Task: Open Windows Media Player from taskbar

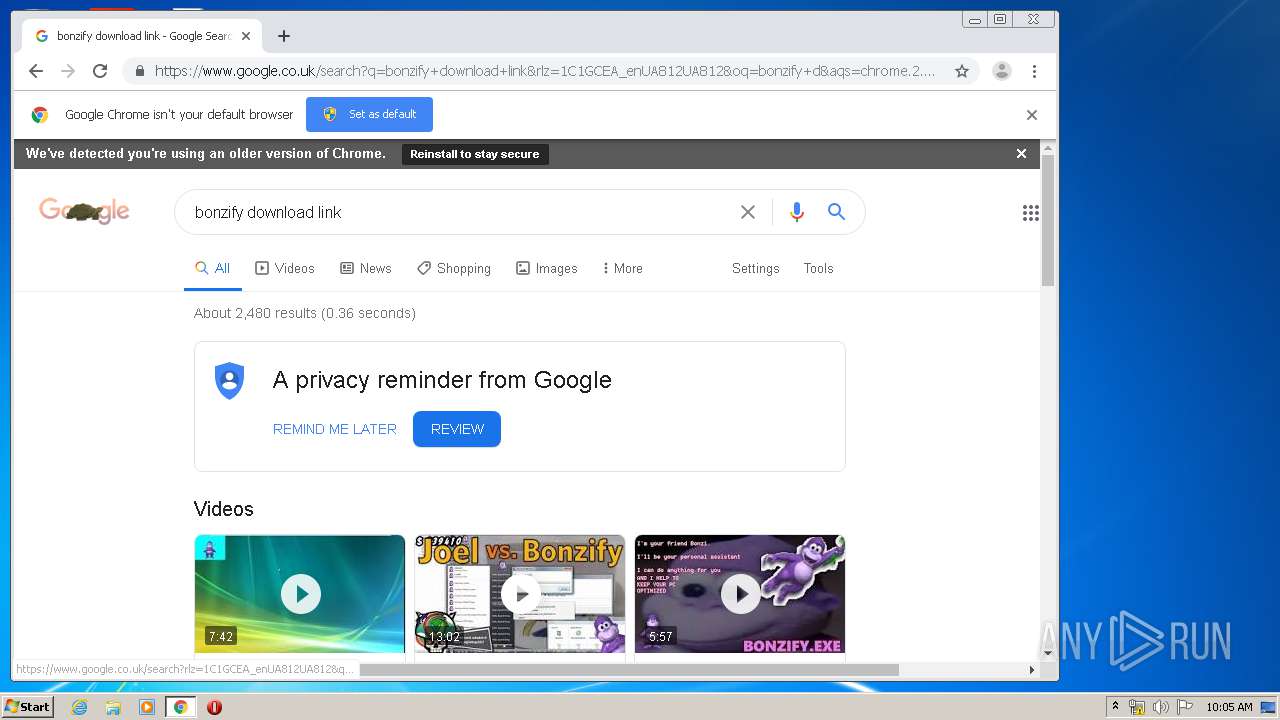Action: tap(147, 707)
